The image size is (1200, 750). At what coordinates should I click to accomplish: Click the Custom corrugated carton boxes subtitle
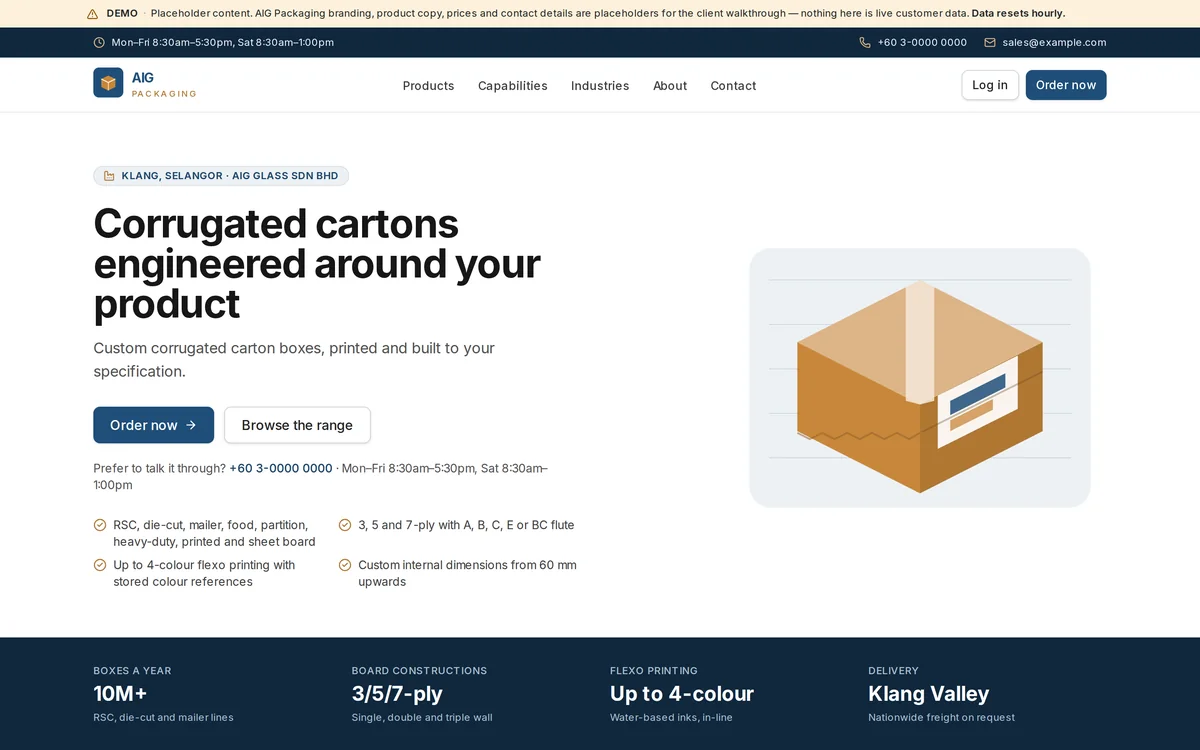pos(294,360)
